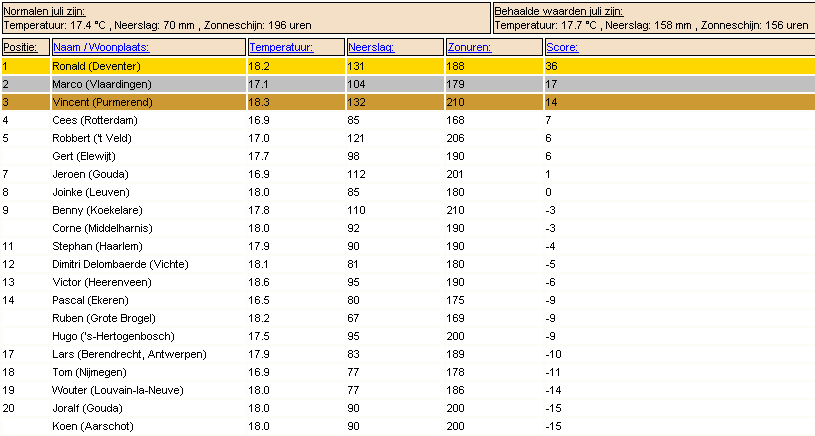Select the name Dimitri Delombaerde (Vichte)
Image resolution: width=815 pixels, height=436 pixels.
(120, 264)
